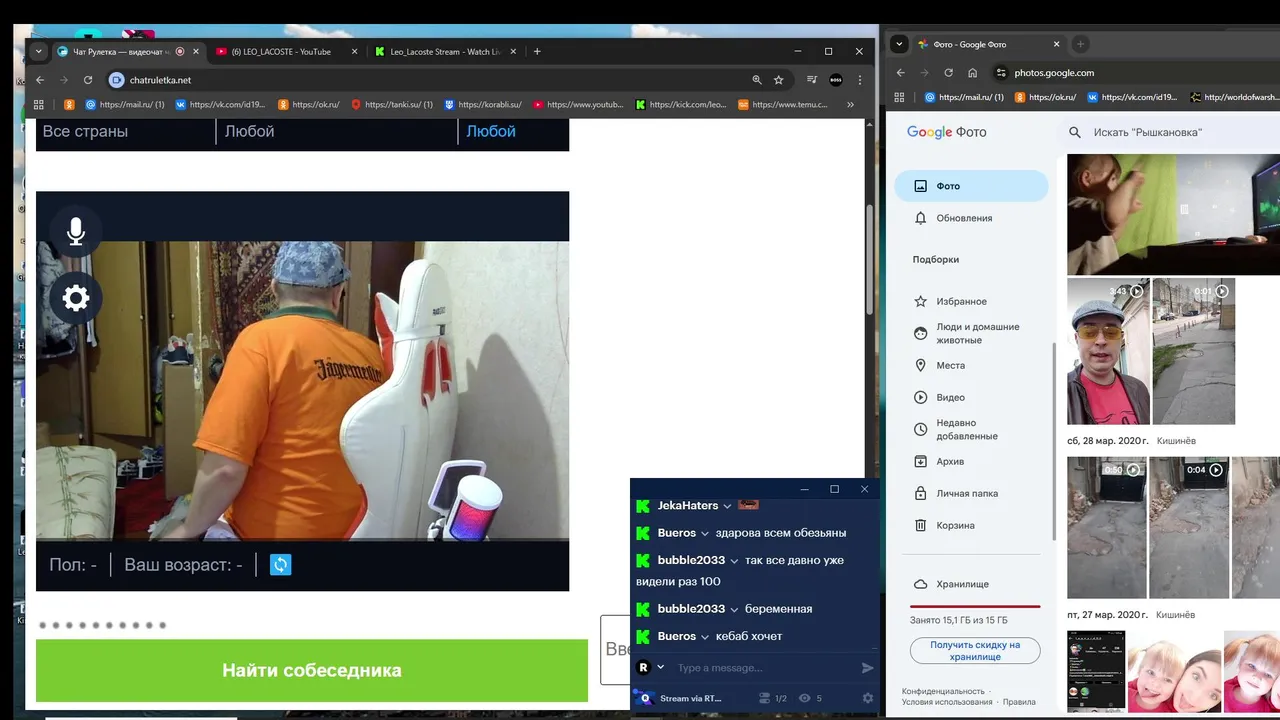The image size is (1280, 720).
Task: Expand Bueros dropdown on 'кебаб хочет' message
Action: [705, 637]
